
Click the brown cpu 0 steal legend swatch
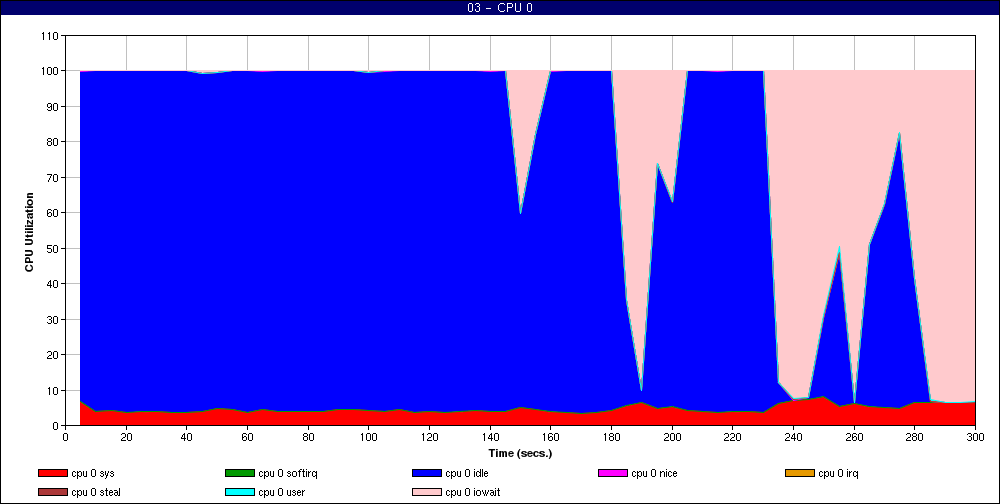(52, 493)
